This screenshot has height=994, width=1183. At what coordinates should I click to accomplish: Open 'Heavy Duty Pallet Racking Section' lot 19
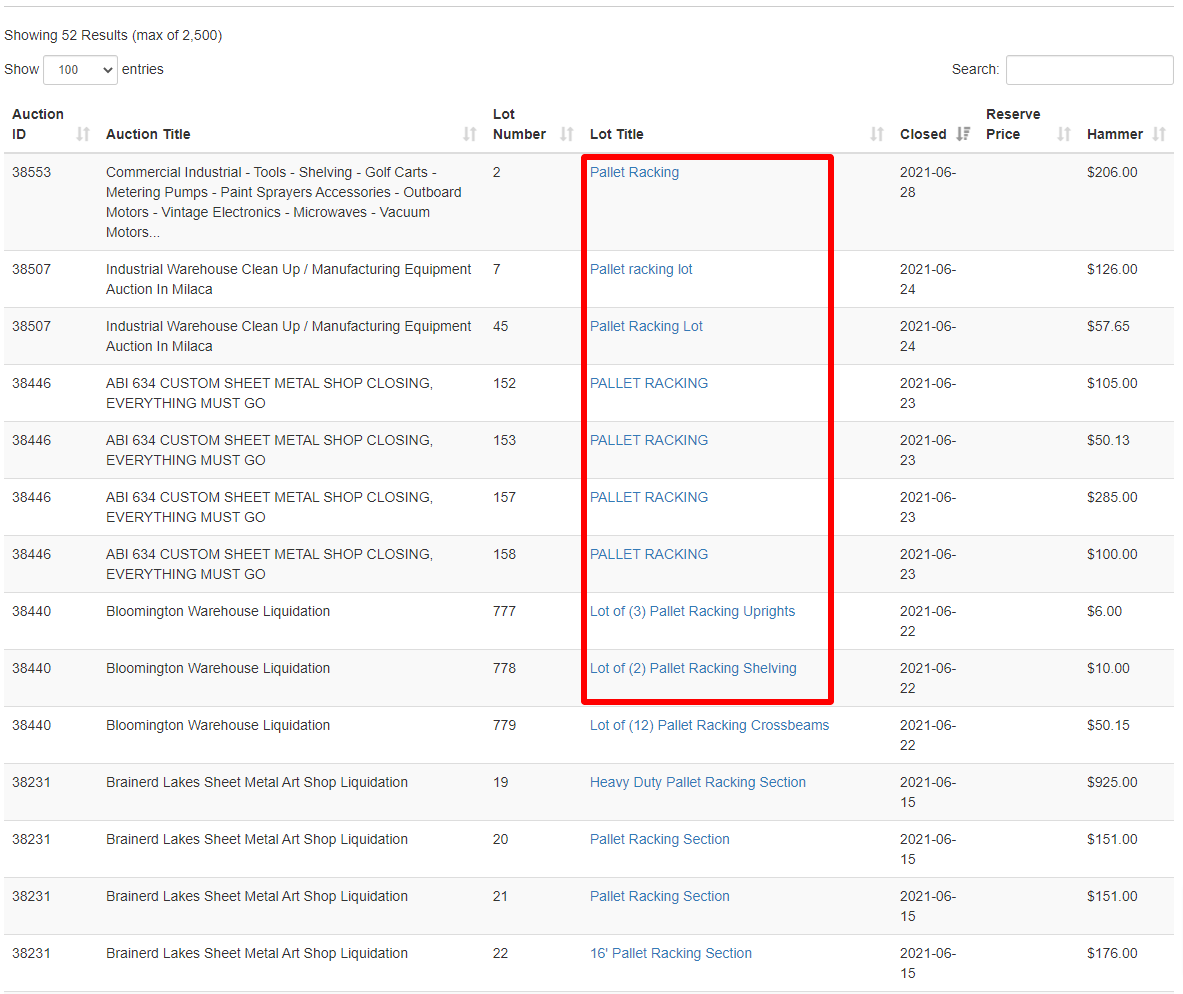(x=697, y=781)
